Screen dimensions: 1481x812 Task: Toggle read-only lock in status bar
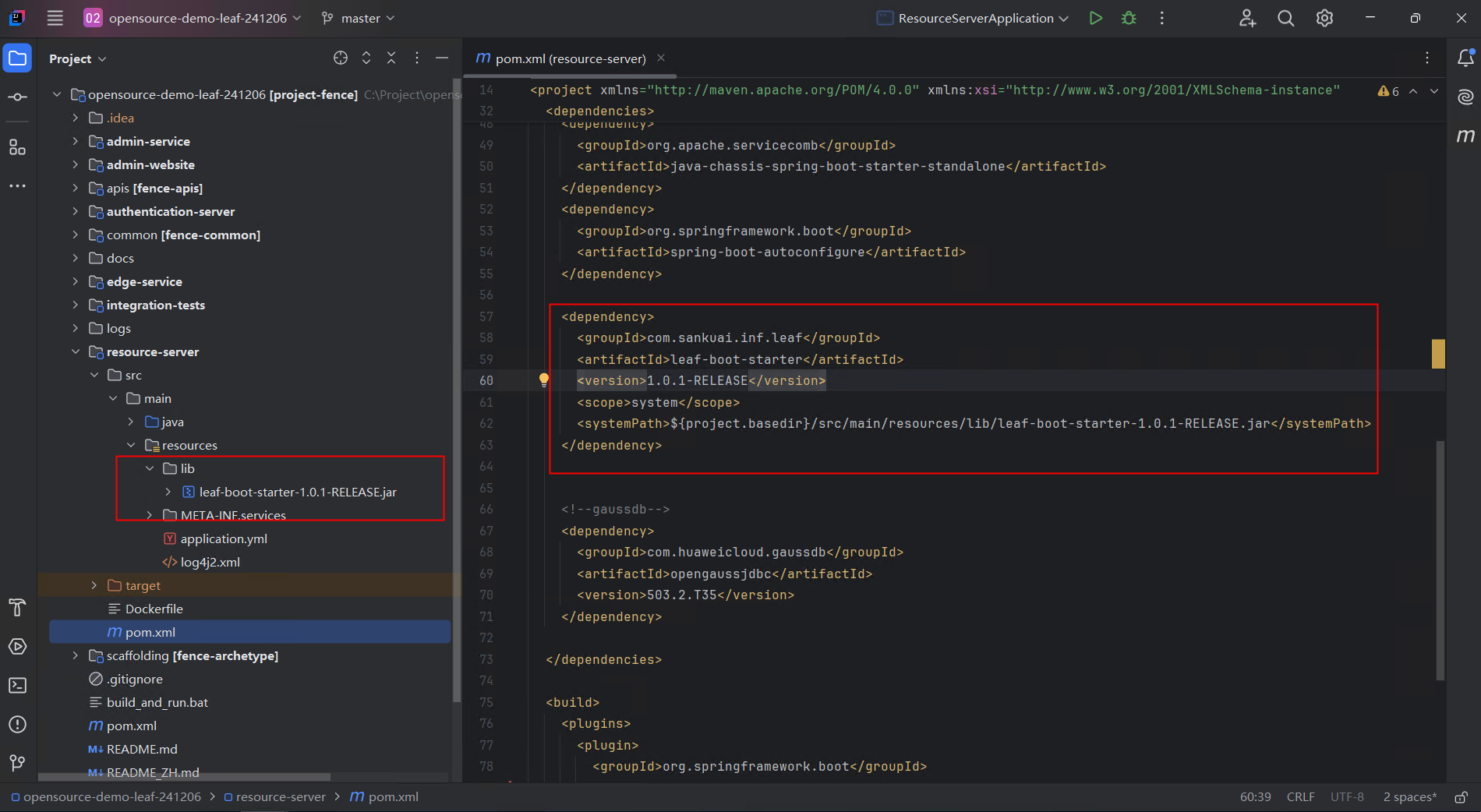pos(1461,797)
